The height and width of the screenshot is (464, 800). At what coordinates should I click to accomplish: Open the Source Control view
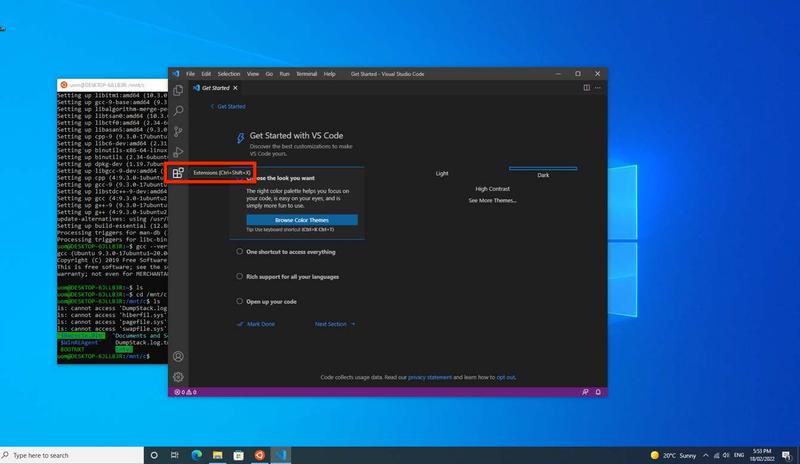coord(178,132)
